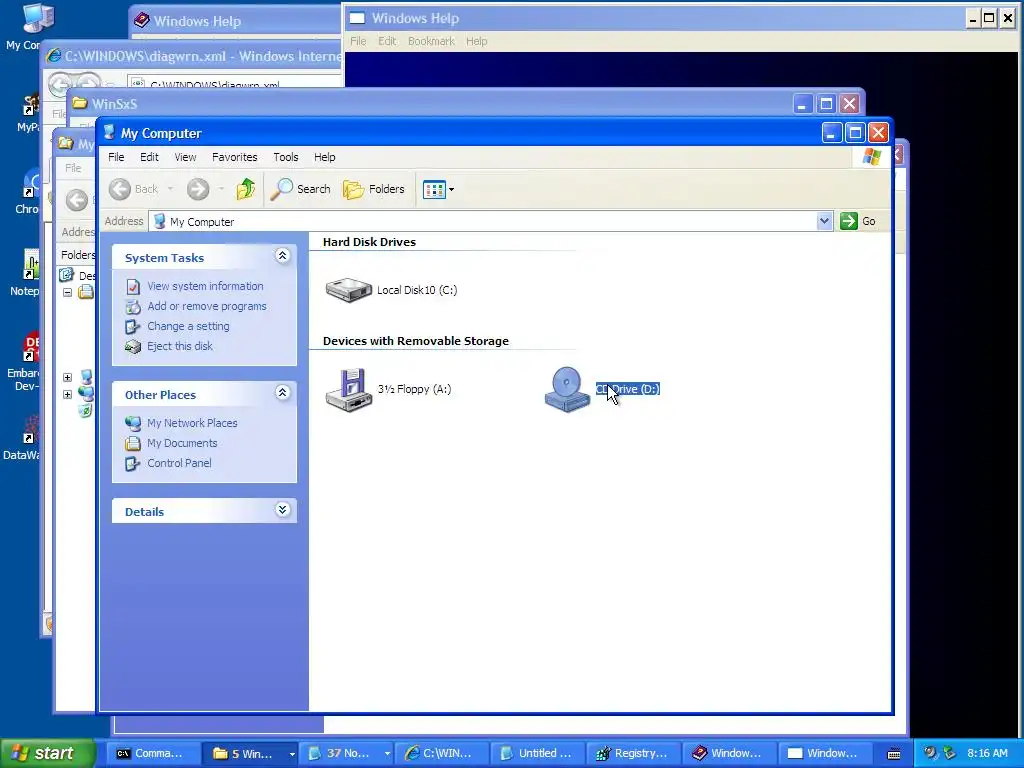Open the Address bar dropdown
The width and height of the screenshot is (1024, 768).
[x=824, y=221]
